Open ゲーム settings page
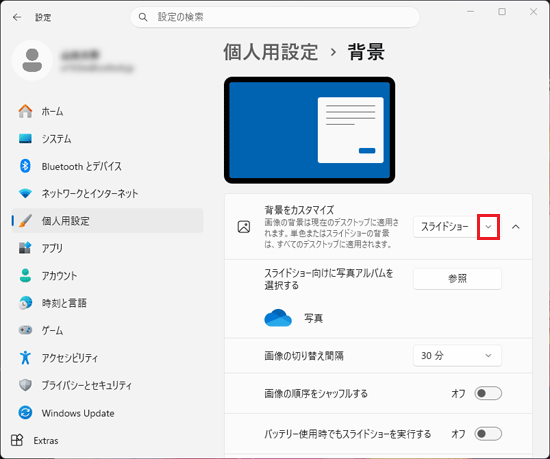Viewport: 550px width, 459px height. tap(107, 330)
